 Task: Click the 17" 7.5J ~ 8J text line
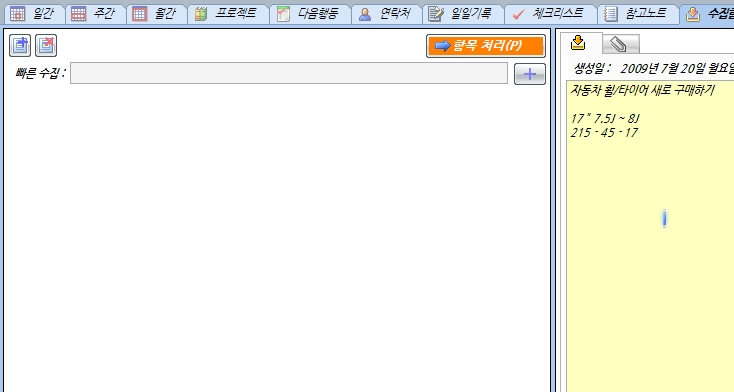point(605,118)
